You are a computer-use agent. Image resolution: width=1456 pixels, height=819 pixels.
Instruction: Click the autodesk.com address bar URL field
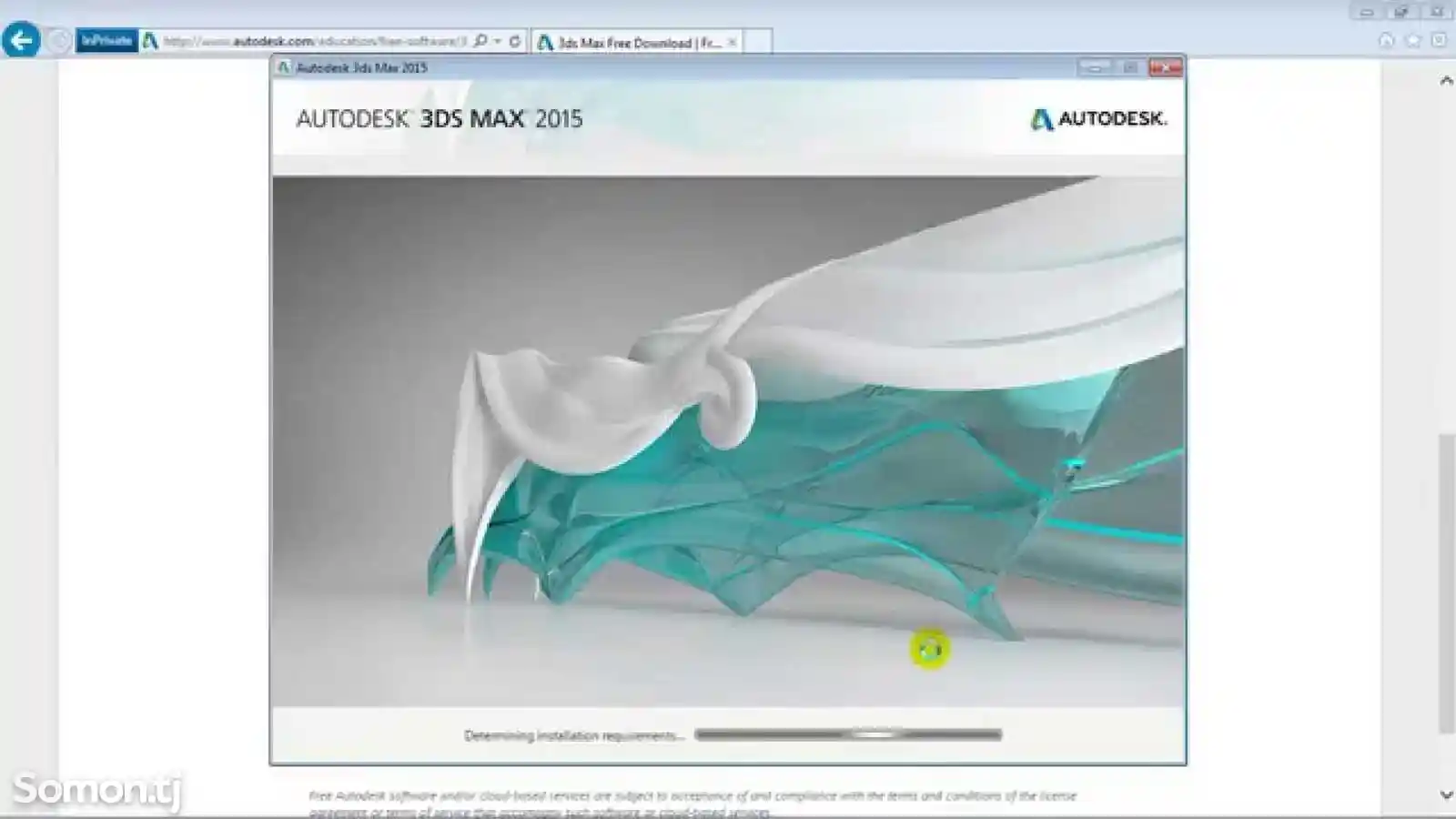pyautogui.click(x=316, y=41)
